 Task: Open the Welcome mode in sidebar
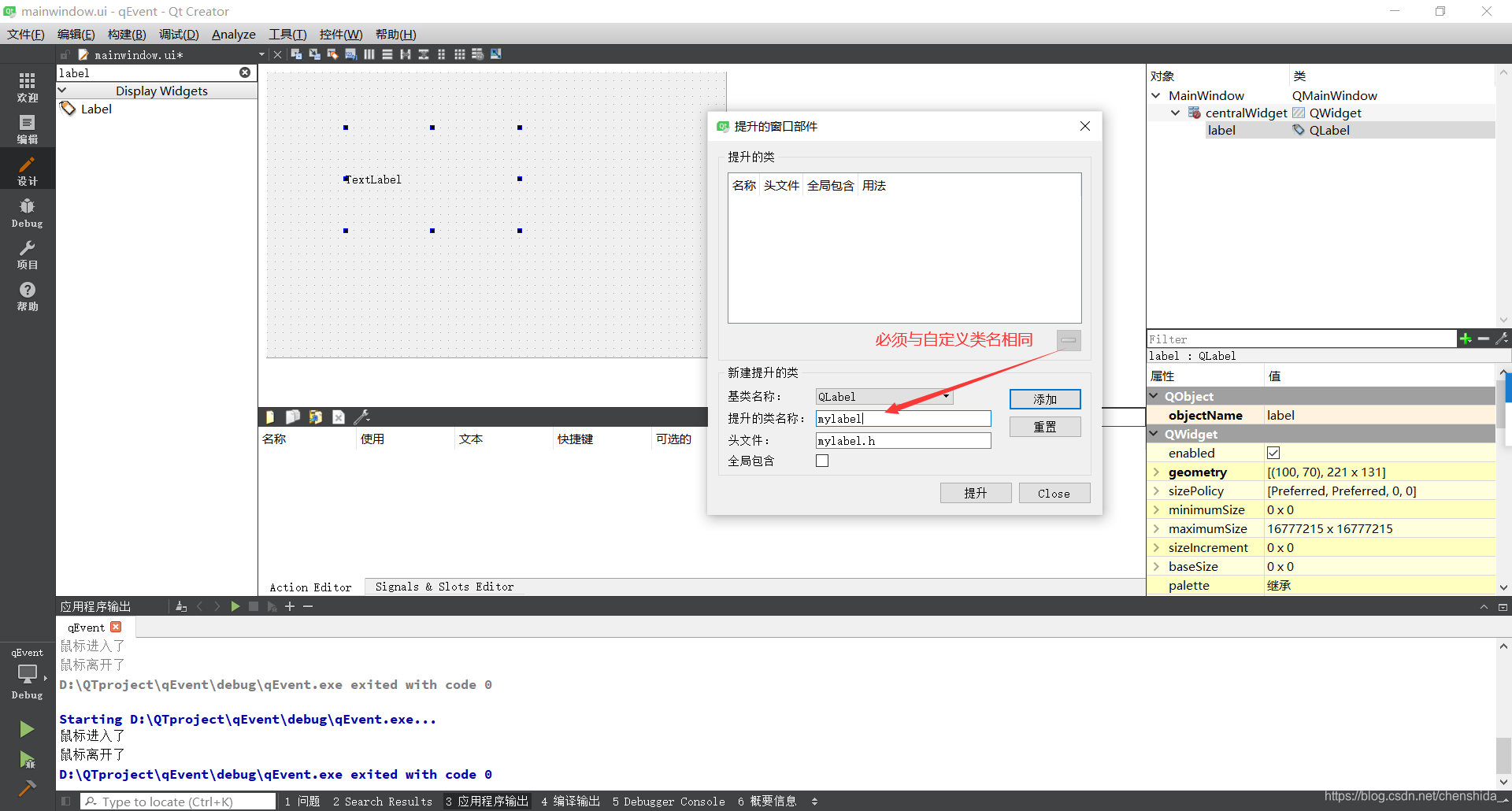coord(28,87)
